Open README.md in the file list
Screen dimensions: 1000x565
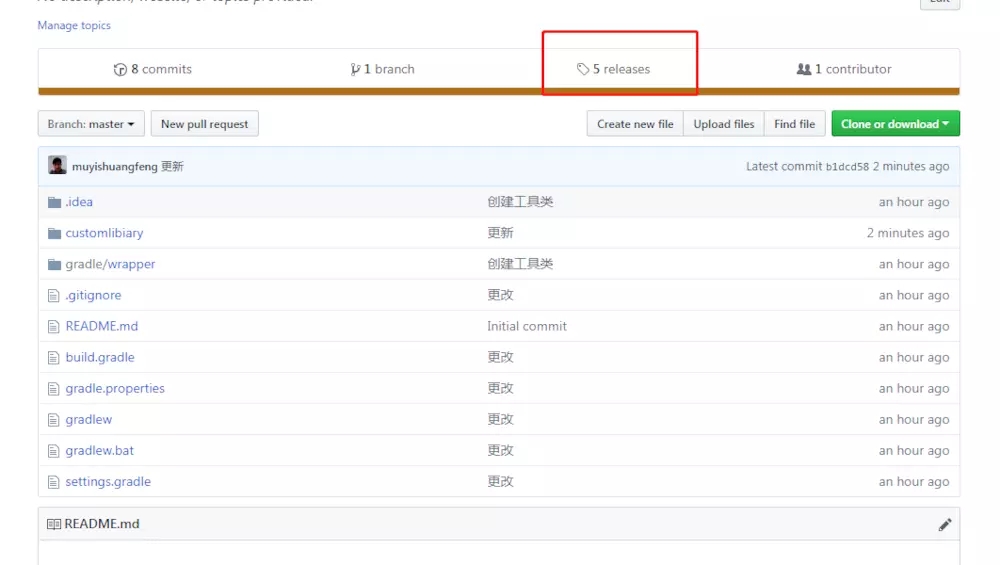point(102,327)
